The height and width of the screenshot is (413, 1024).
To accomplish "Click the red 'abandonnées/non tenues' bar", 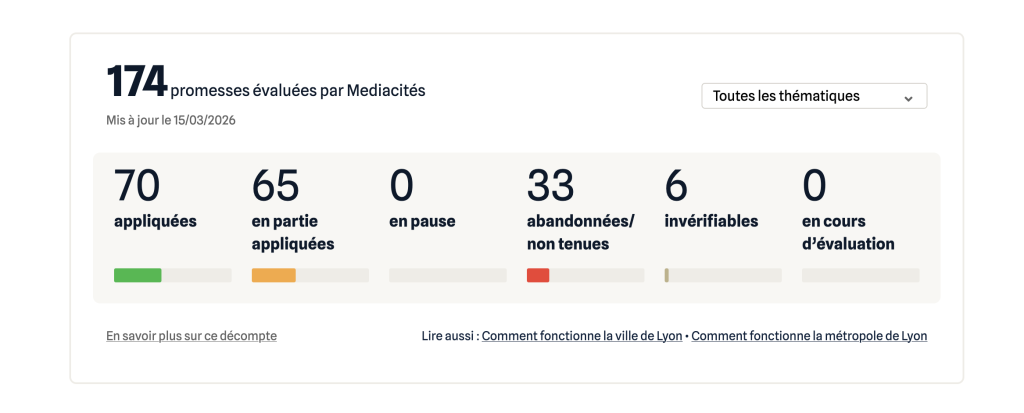I will [538, 275].
